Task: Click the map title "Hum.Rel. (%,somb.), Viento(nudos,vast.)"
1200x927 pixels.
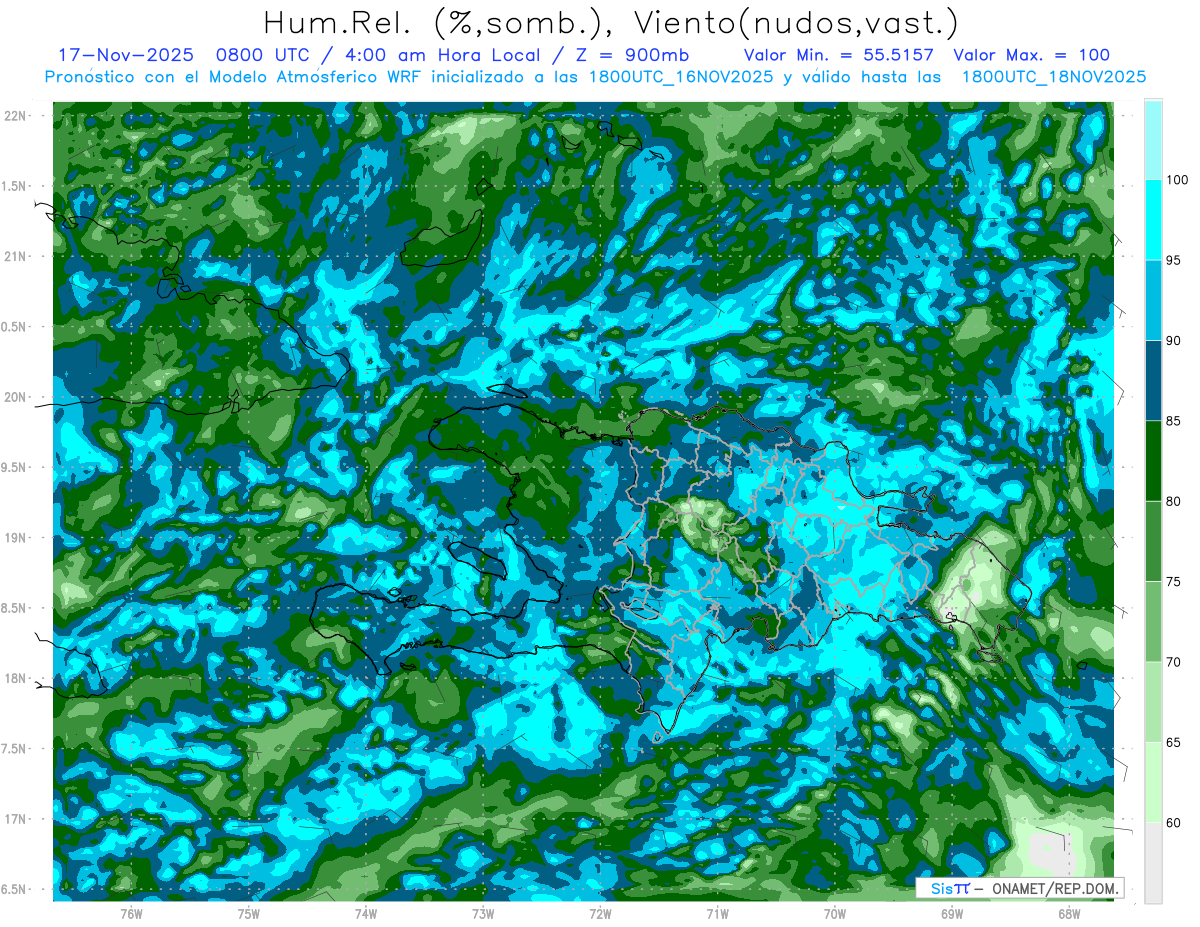Action: coord(611,23)
